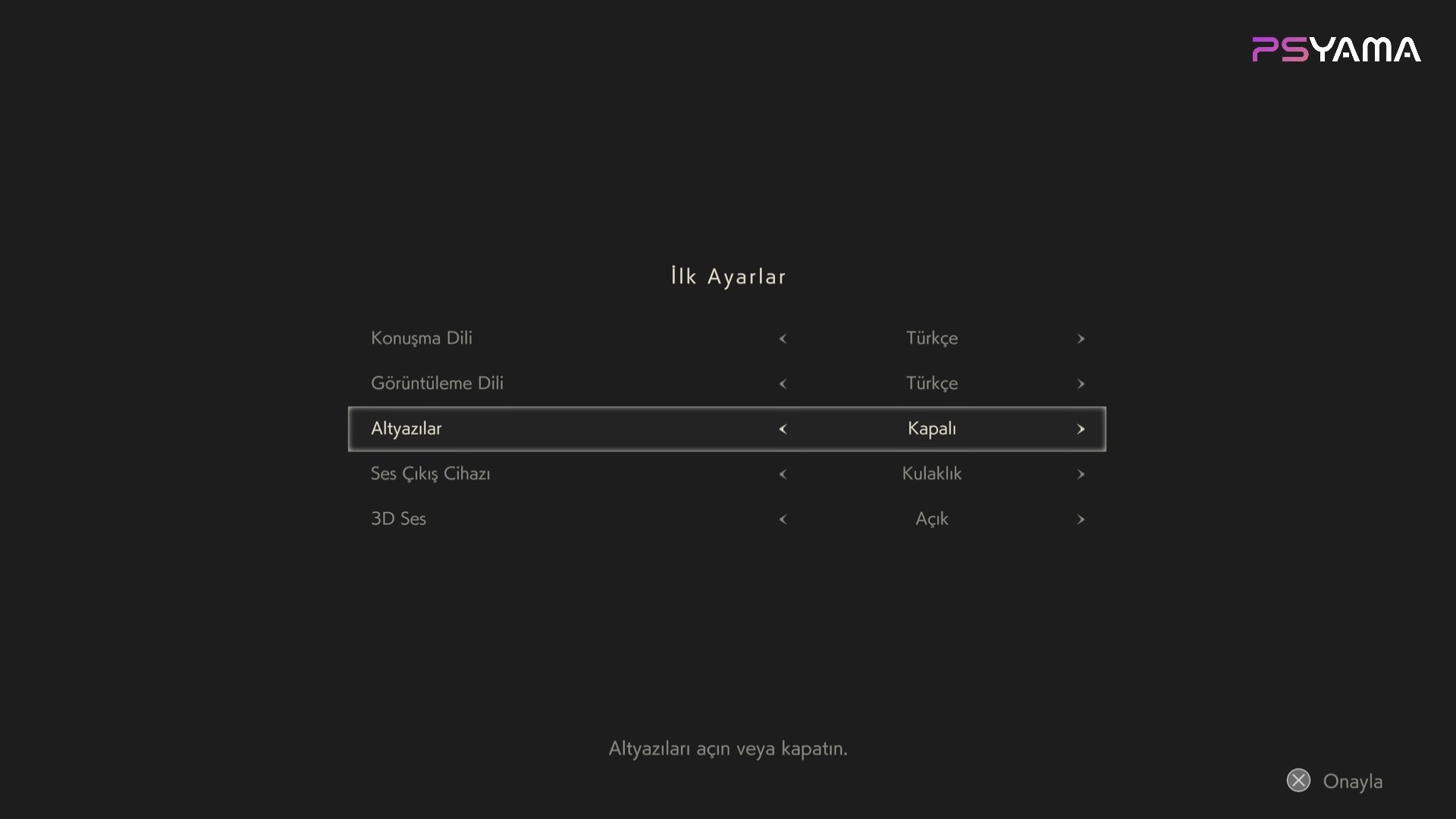Click the Onayla confirm label
Screen dimensions: 1456x819
tap(1353, 782)
